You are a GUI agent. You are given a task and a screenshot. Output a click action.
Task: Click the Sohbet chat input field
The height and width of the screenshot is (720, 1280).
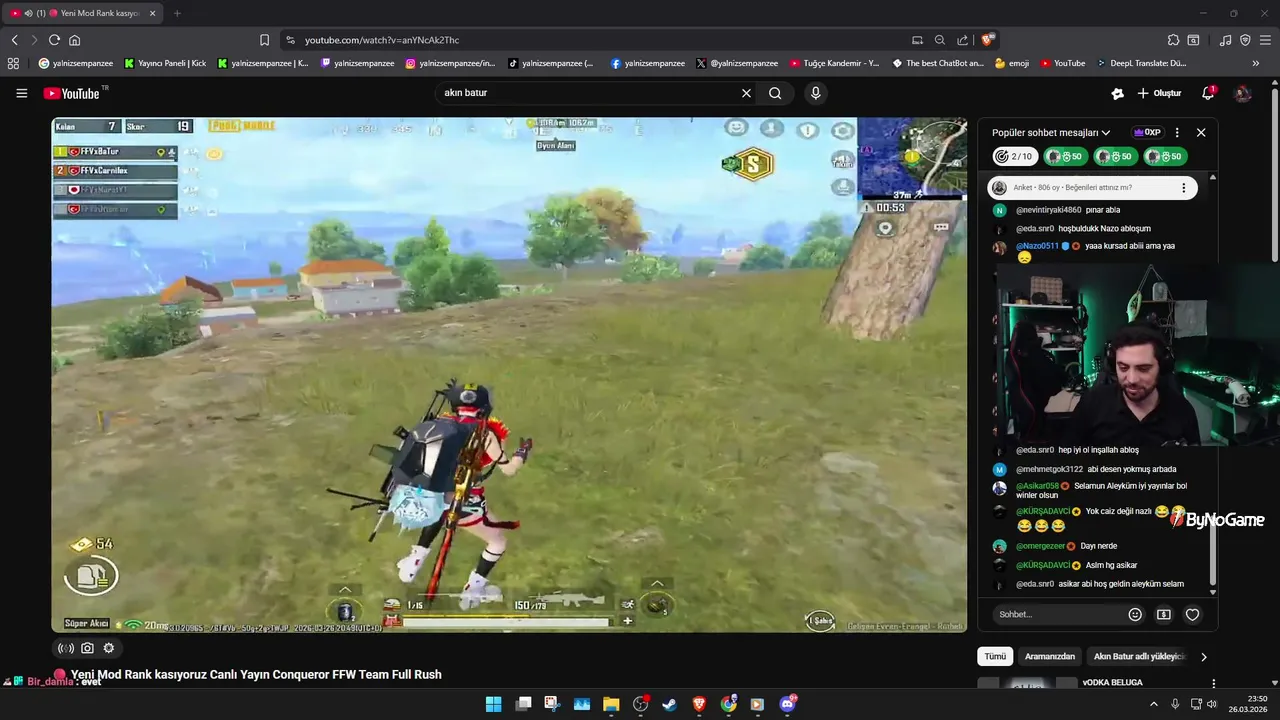coord(1058,614)
